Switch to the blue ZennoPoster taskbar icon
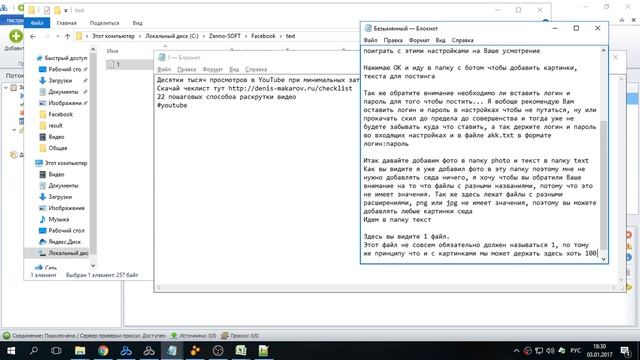The height and width of the screenshot is (360, 640). (x=126, y=351)
